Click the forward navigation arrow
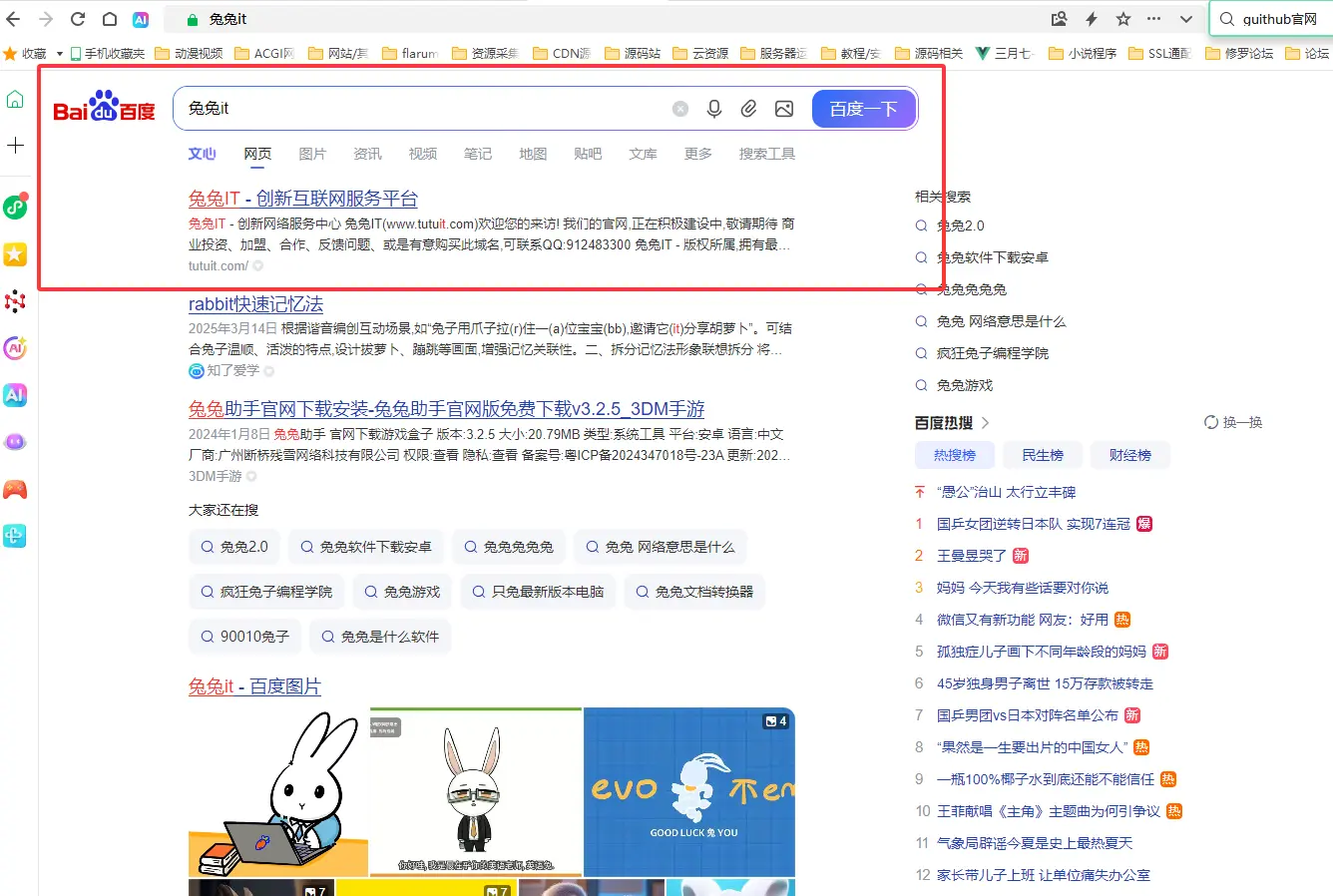1333x896 pixels. (x=46, y=19)
